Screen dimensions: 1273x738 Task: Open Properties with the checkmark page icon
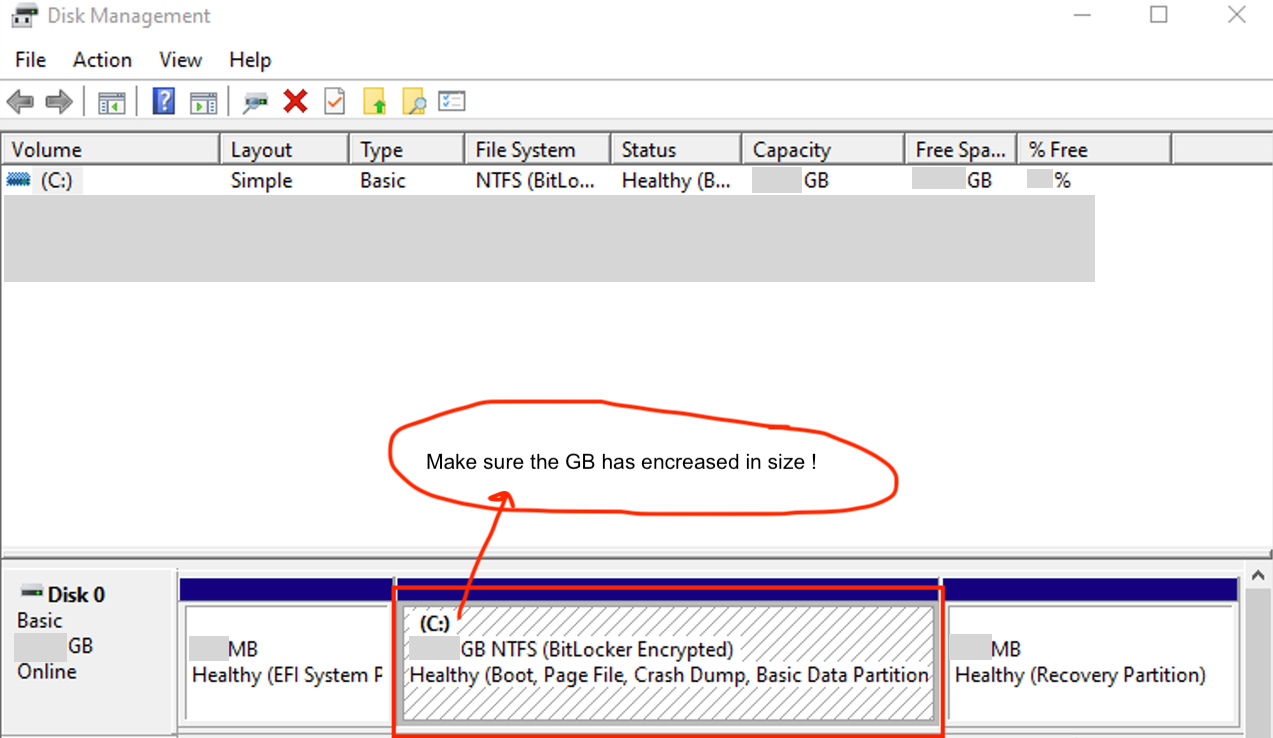(x=334, y=102)
